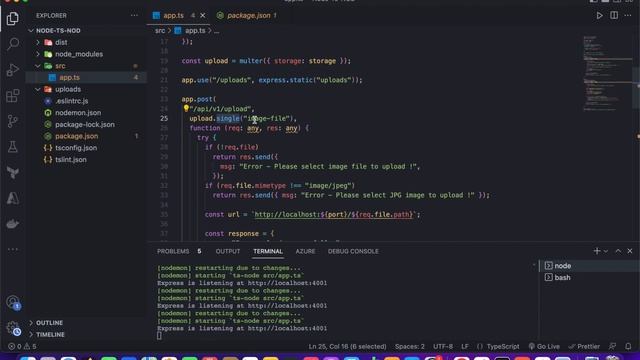Open the AZURE panel tab

pos(305,251)
